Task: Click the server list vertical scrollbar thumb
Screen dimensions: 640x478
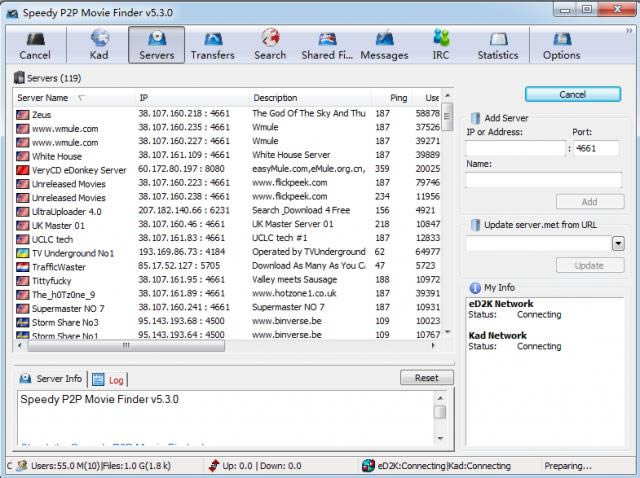Action: pyautogui.click(x=447, y=116)
